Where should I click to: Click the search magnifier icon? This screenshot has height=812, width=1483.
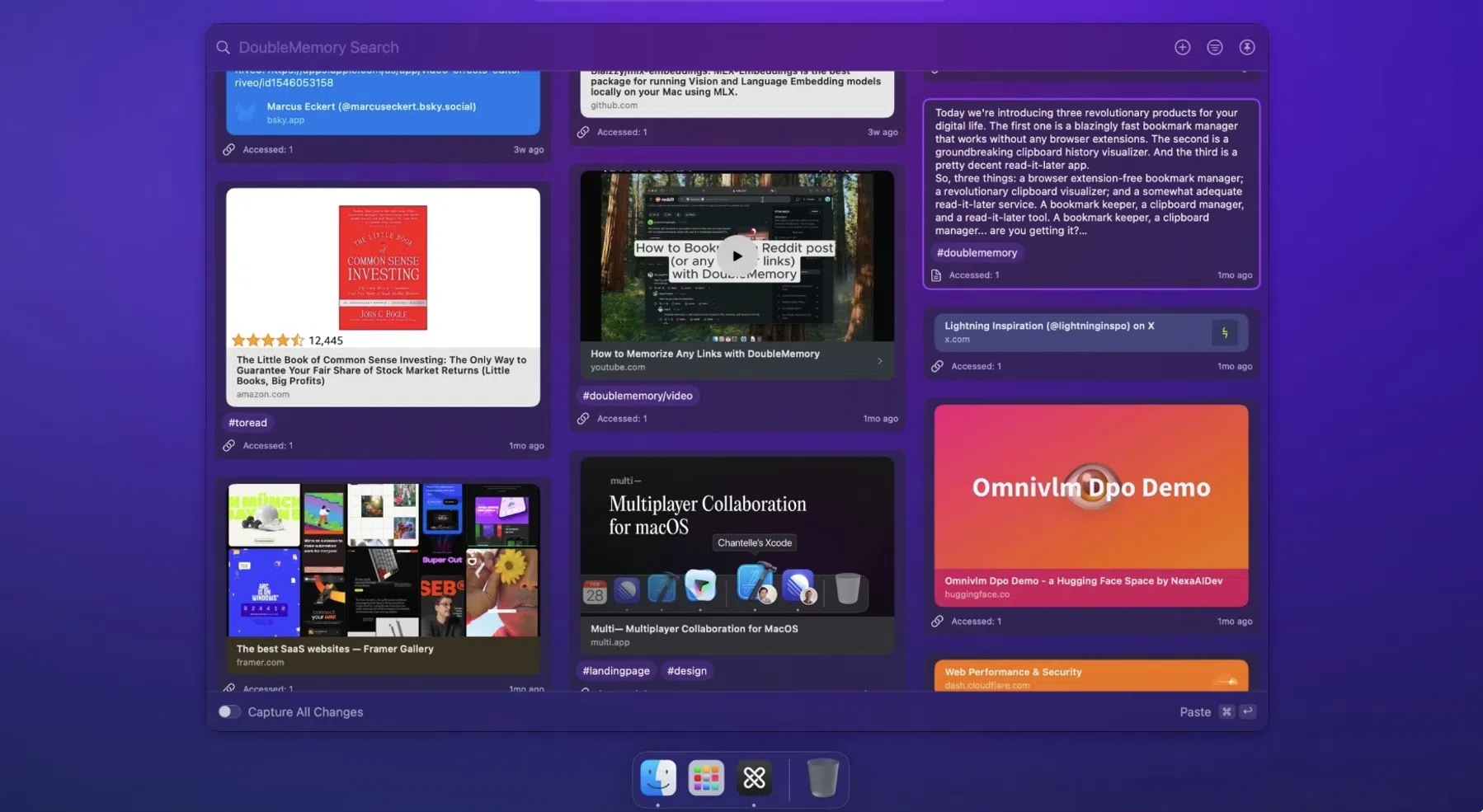click(223, 47)
